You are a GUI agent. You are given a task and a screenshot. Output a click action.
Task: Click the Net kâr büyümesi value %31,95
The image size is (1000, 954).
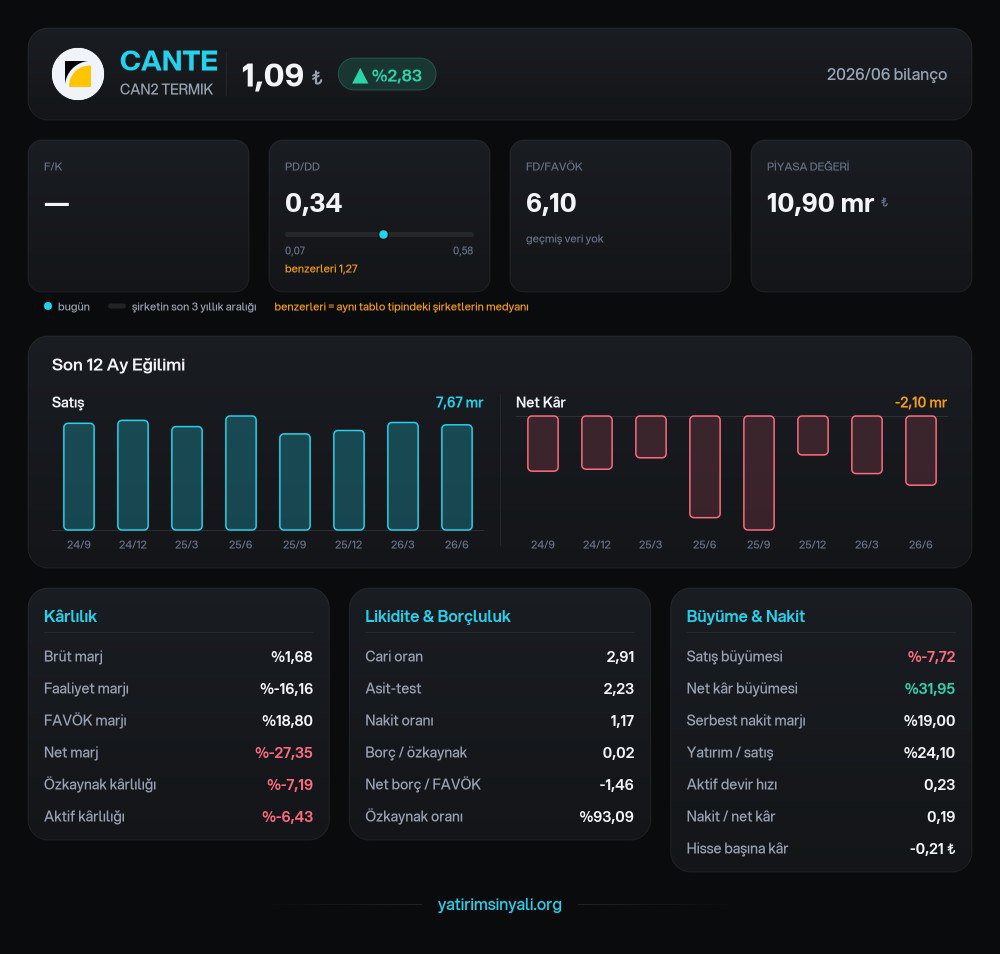pyautogui.click(x=930, y=688)
